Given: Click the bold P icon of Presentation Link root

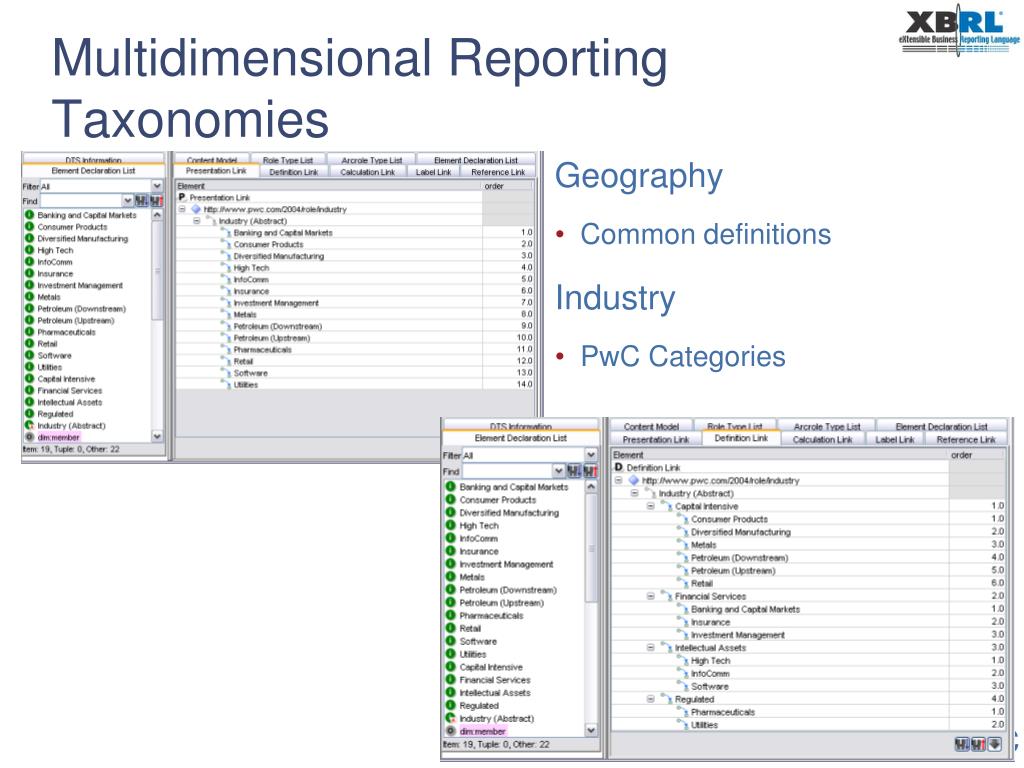Looking at the screenshot, I should click(182, 197).
